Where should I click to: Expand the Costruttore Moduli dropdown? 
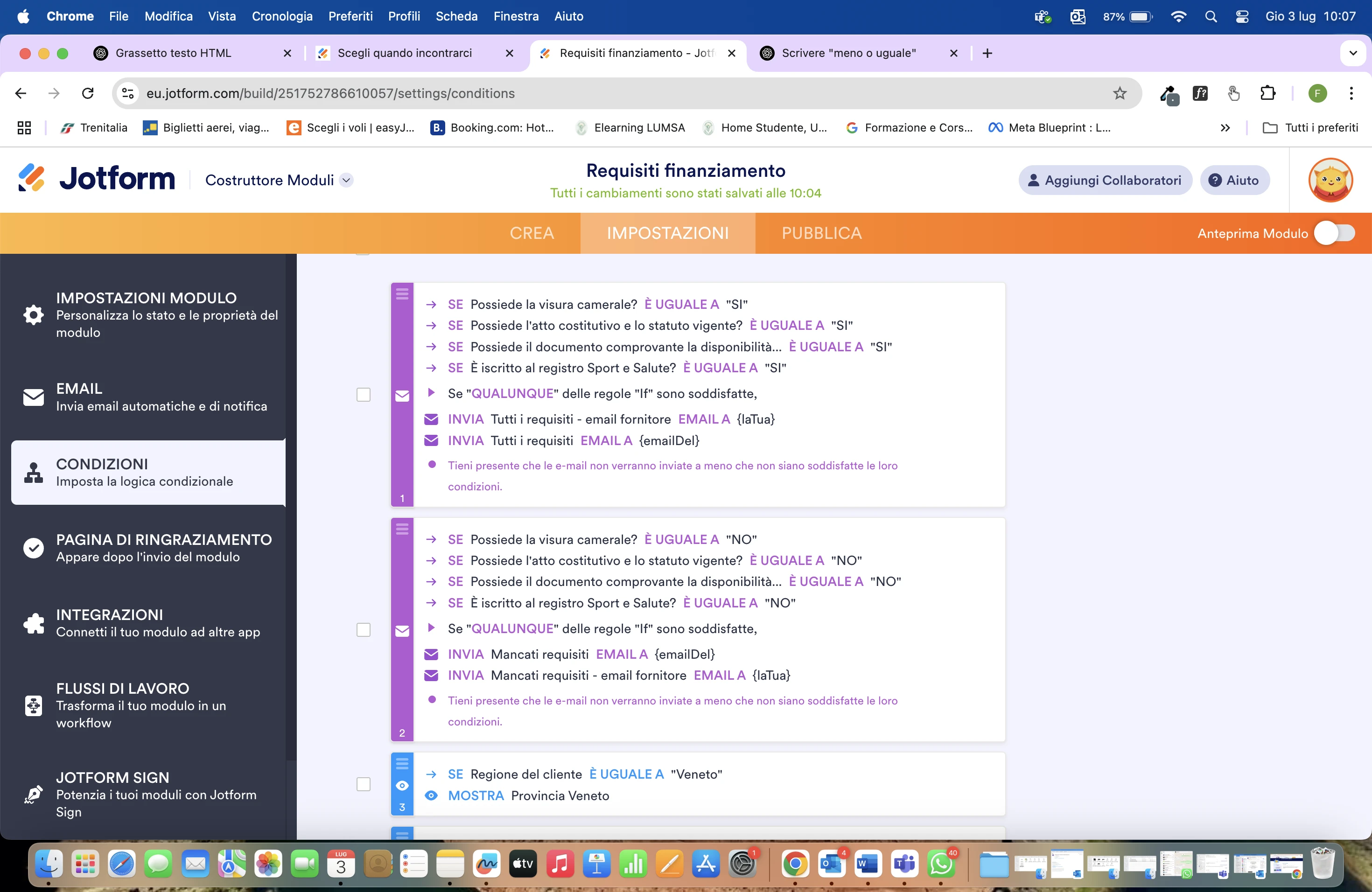(x=347, y=180)
